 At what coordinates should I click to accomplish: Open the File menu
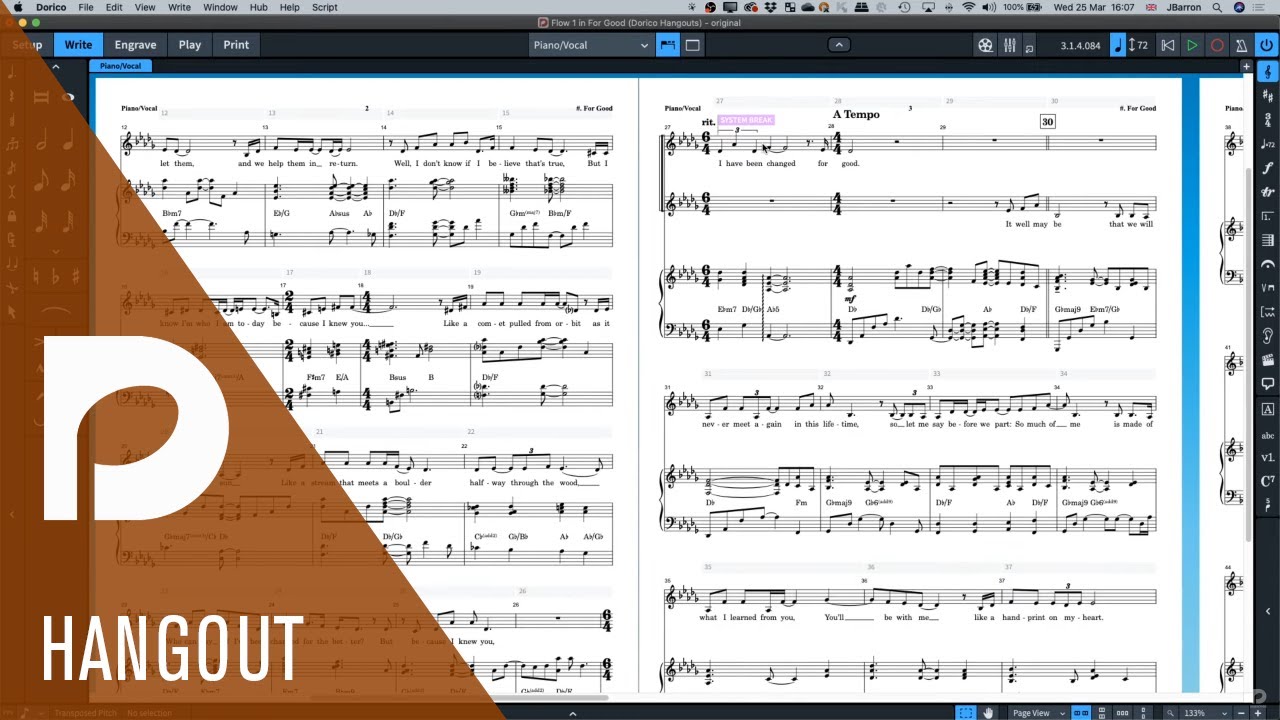(86, 7)
